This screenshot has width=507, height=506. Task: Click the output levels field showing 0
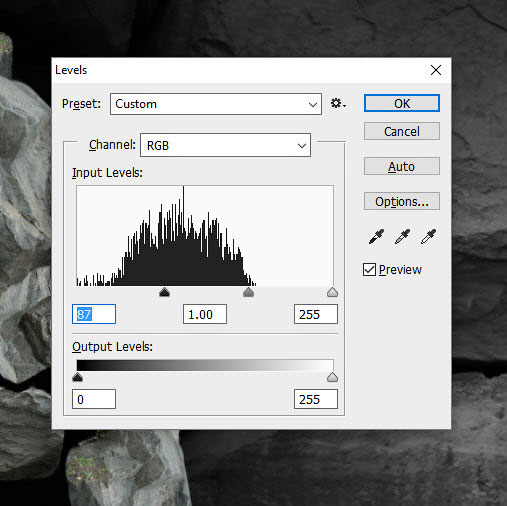point(94,399)
